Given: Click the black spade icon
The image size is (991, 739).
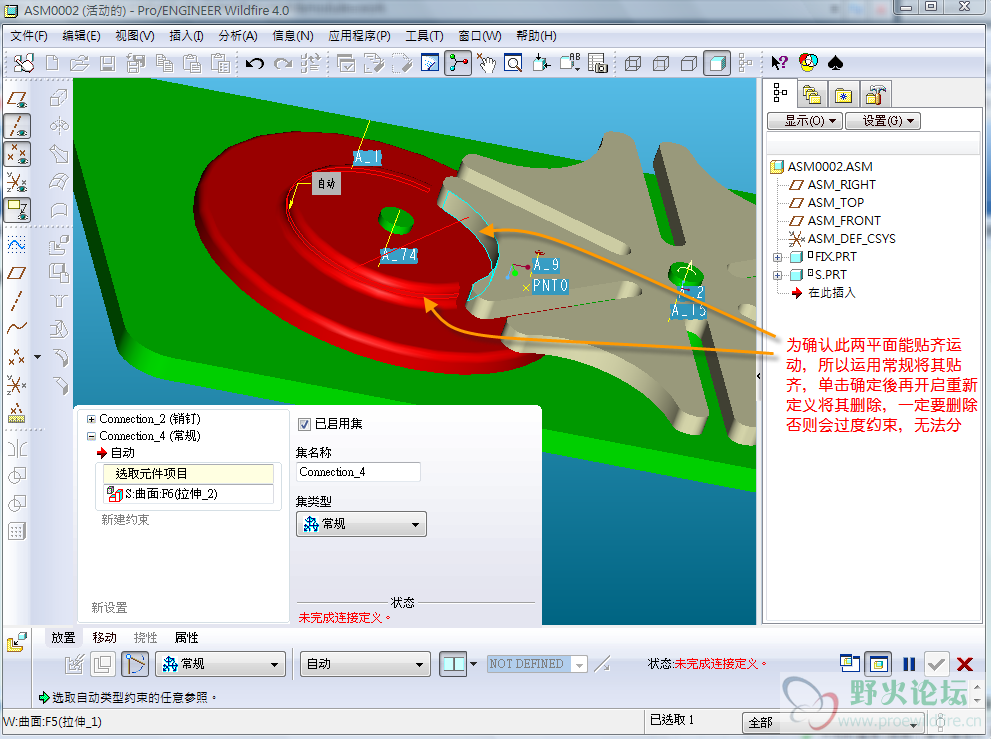Looking at the screenshot, I should tap(836, 63).
